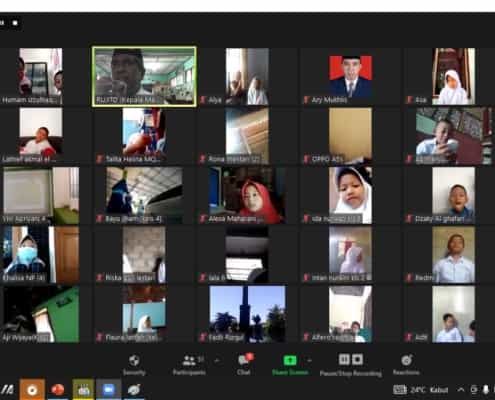Open the Reactions menu
The width and height of the screenshot is (495, 400).
coord(406,364)
